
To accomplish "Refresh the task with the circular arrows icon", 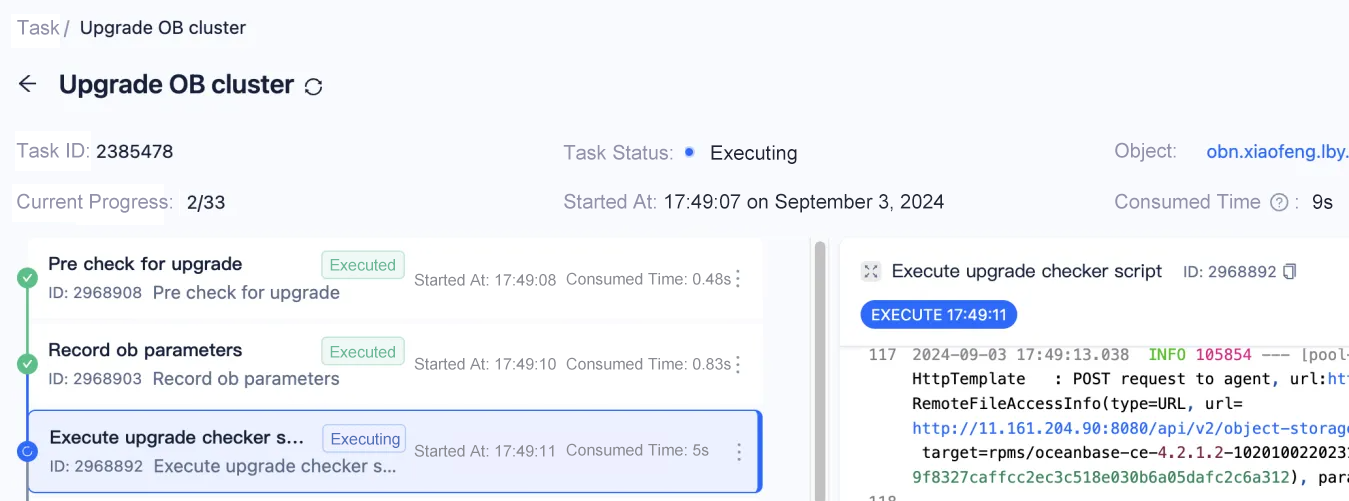I will [x=313, y=87].
